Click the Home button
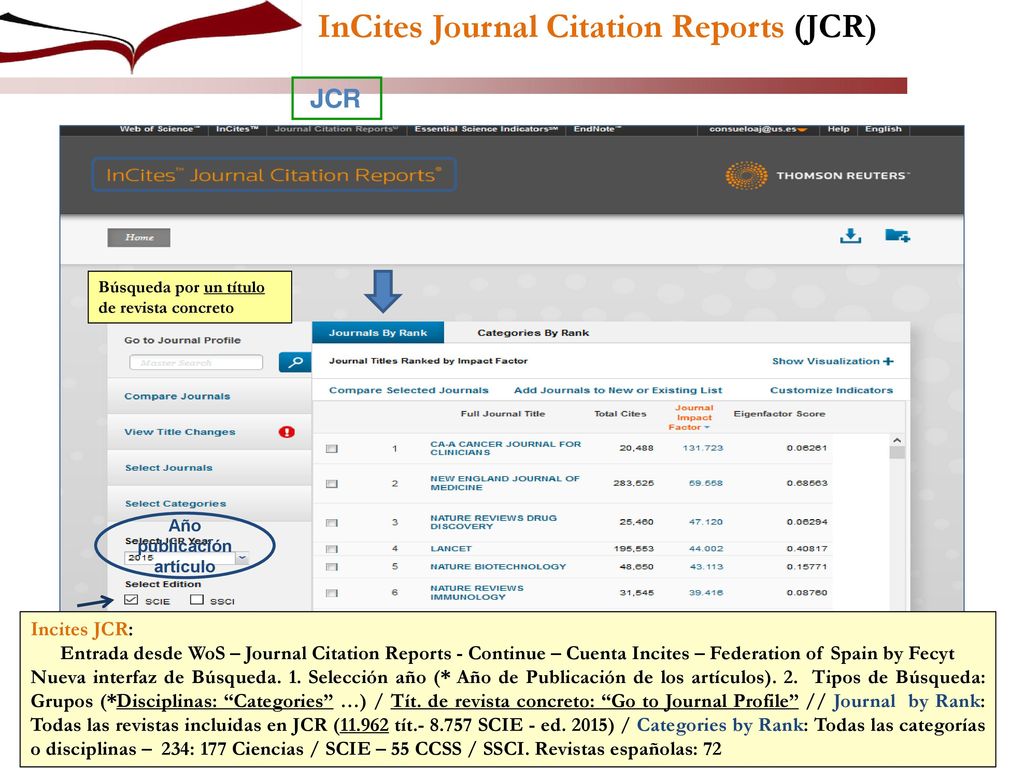This screenshot has height=768, width=1024. coord(139,238)
